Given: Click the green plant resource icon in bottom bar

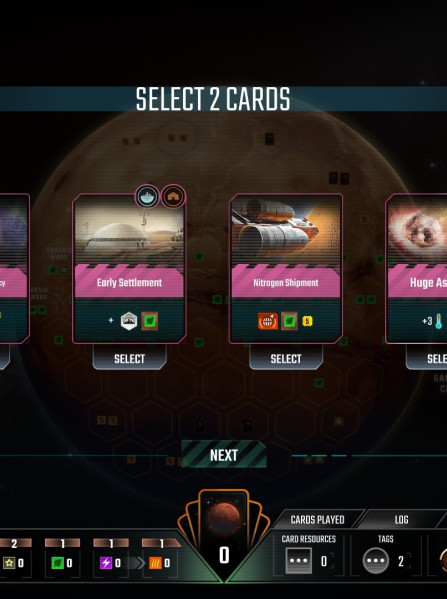Looking at the screenshot, I should pos(58,563).
